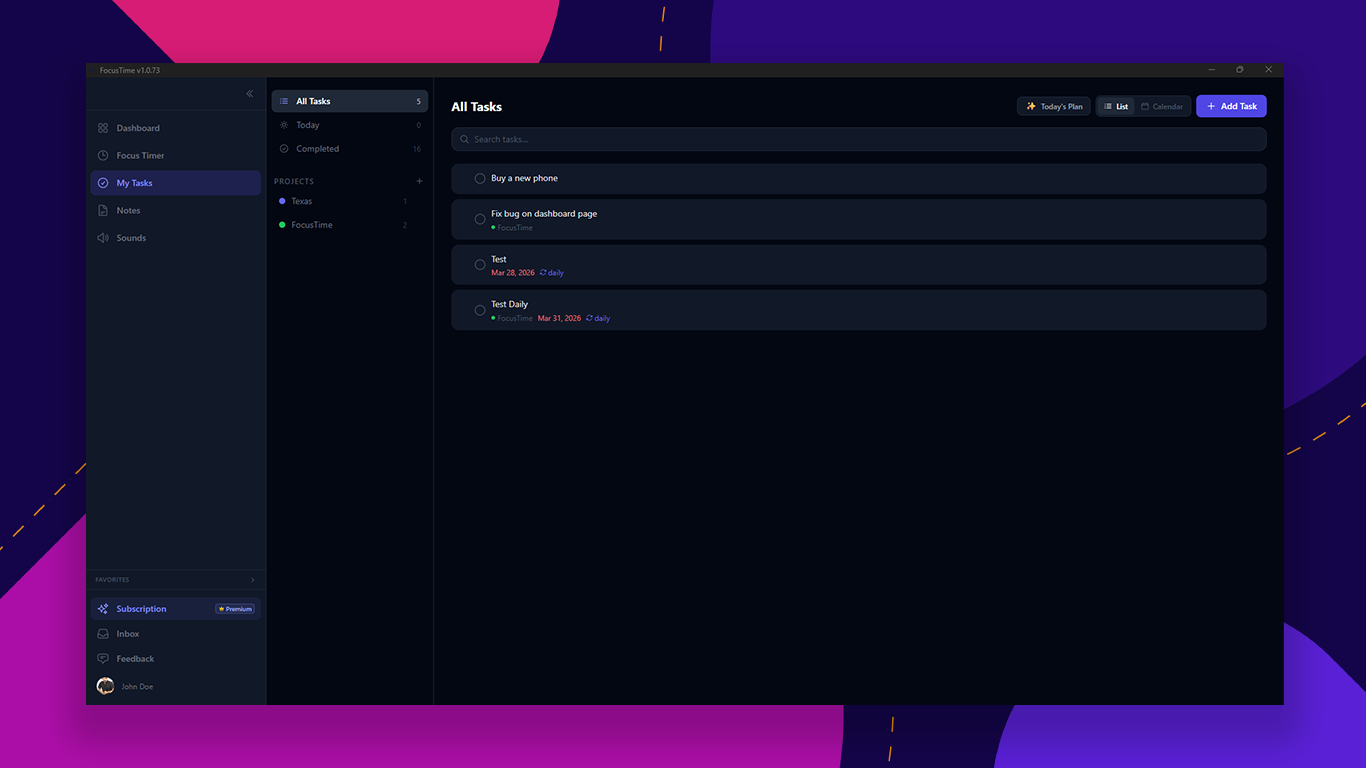The width and height of the screenshot is (1366, 768).
Task: Click the Premium badge
Action: pyautogui.click(x=235, y=609)
